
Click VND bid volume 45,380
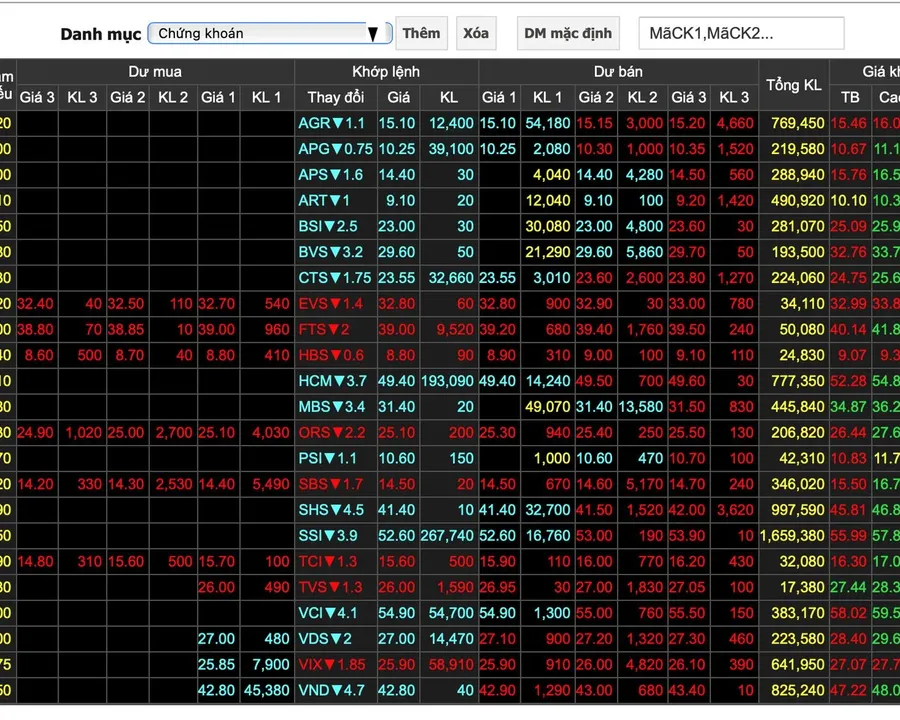coord(266,690)
